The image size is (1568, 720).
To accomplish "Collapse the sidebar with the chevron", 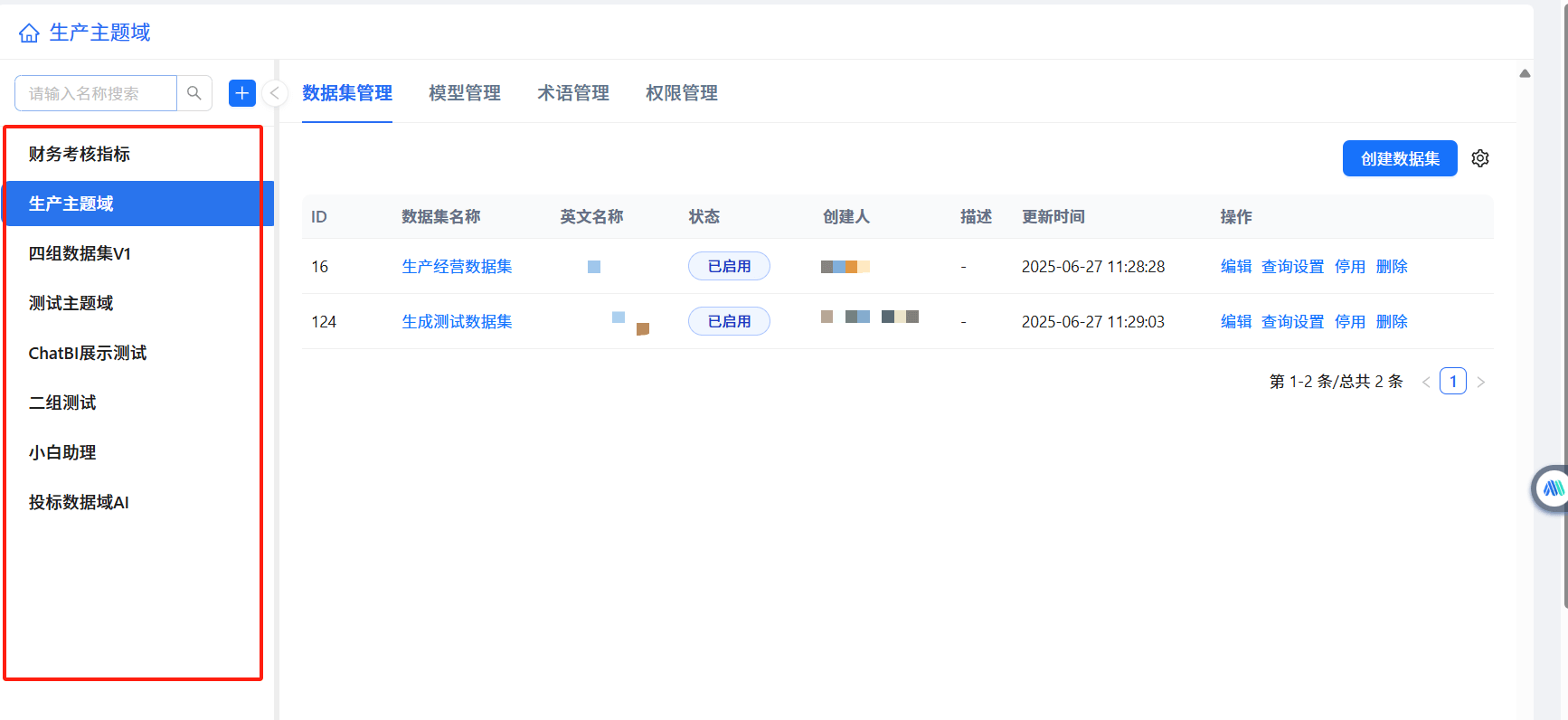I will tap(275, 93).
